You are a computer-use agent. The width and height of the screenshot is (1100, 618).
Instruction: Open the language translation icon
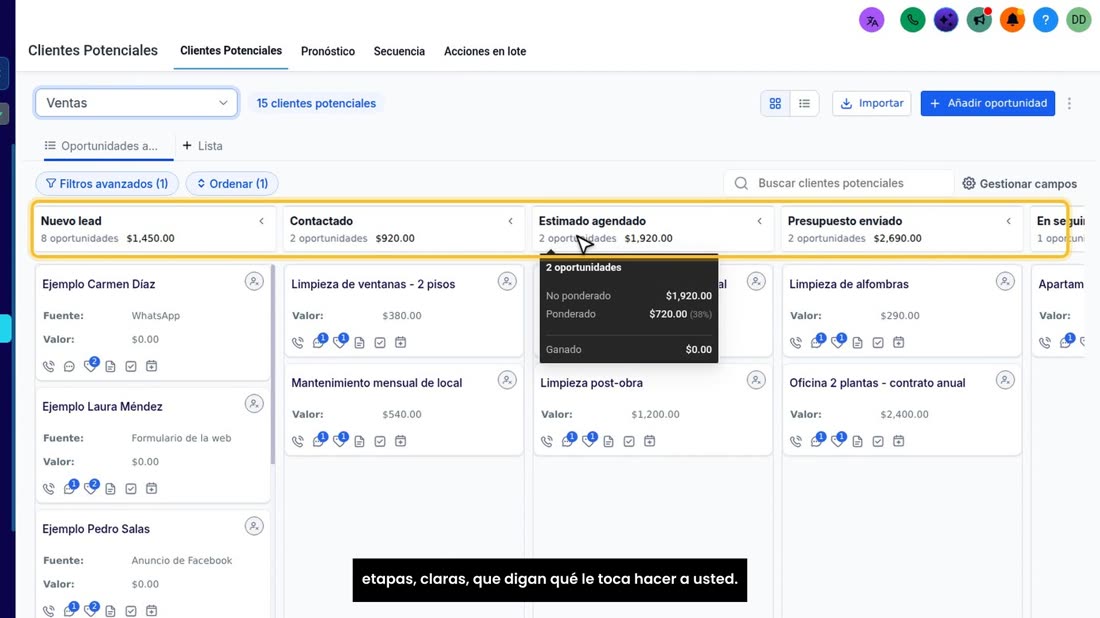(871, 20)
